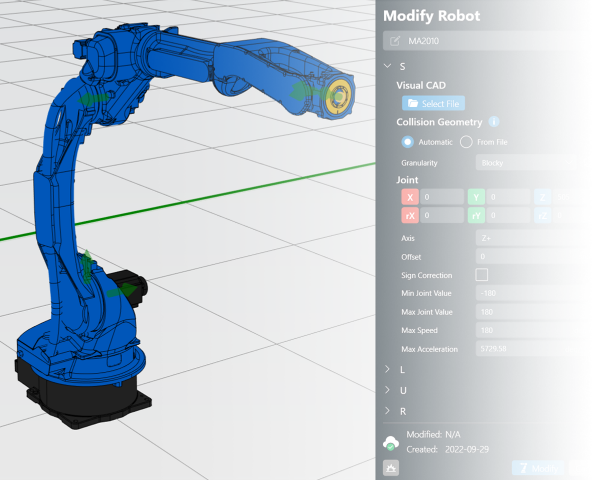Expand the L joint section
This screenshot has height=480, width=600.
click(x=387, y=369)
